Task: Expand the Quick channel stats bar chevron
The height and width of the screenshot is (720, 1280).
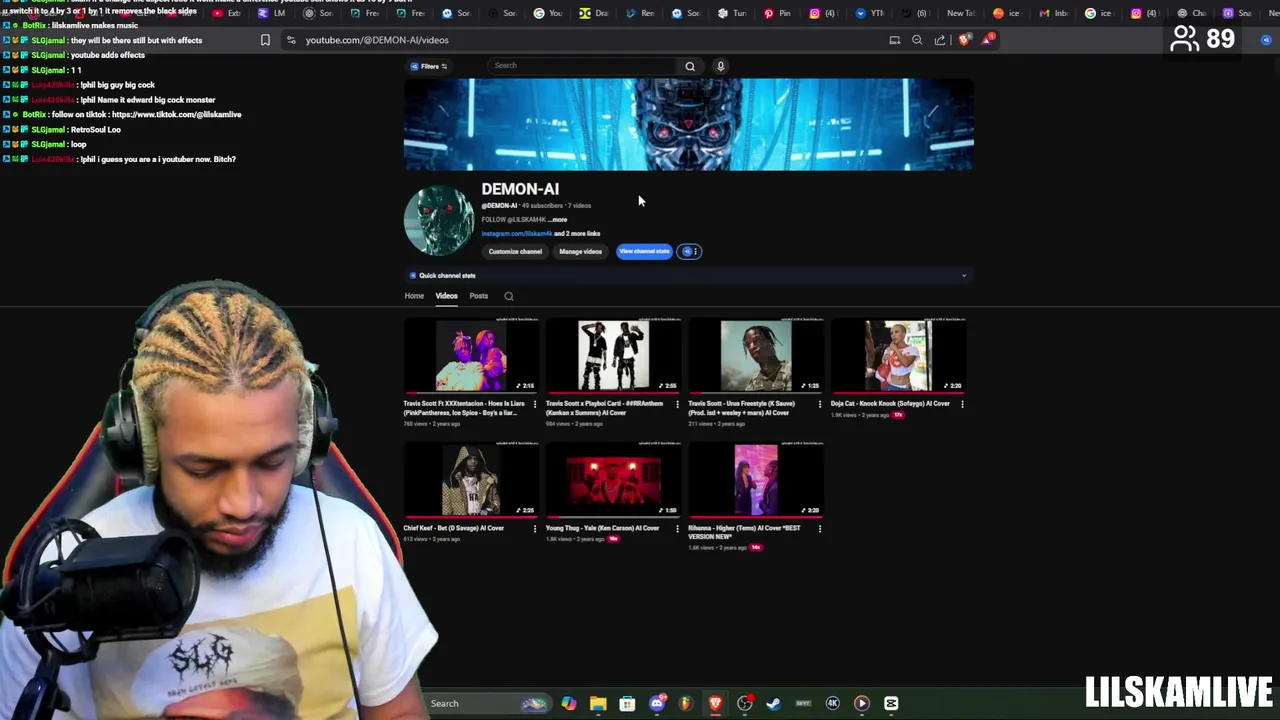Action: (x=964, y=275)
